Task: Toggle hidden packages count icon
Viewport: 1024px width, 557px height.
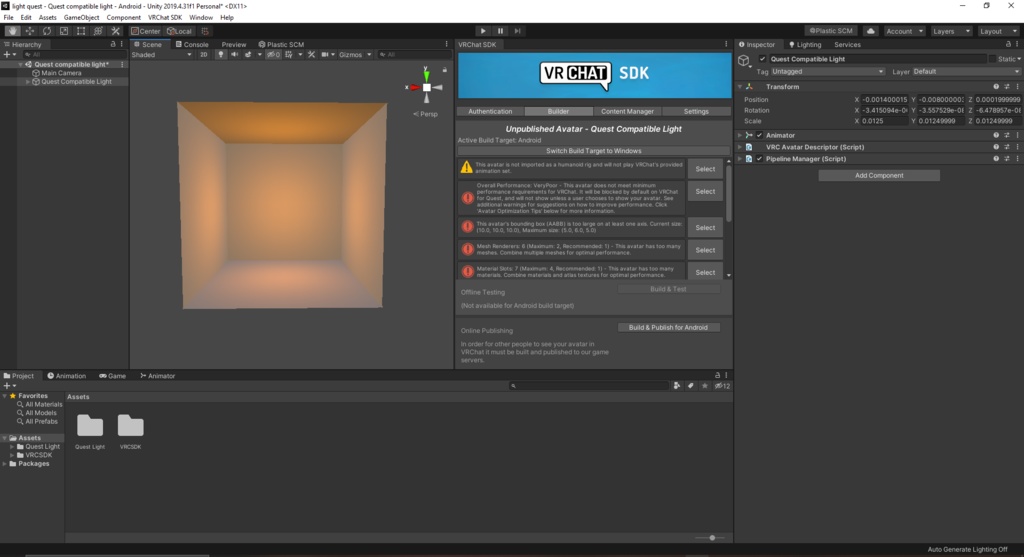Action: [x=722, y=386]
